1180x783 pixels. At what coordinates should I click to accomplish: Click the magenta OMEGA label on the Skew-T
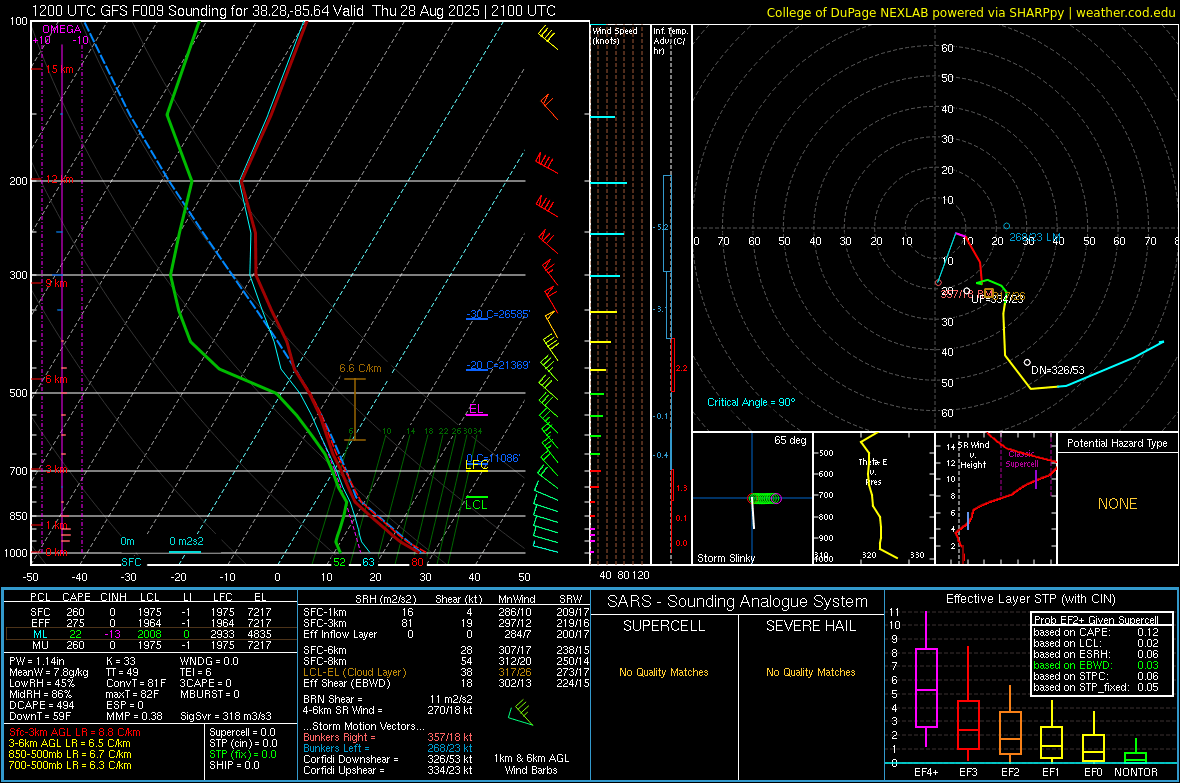[61, 29]
